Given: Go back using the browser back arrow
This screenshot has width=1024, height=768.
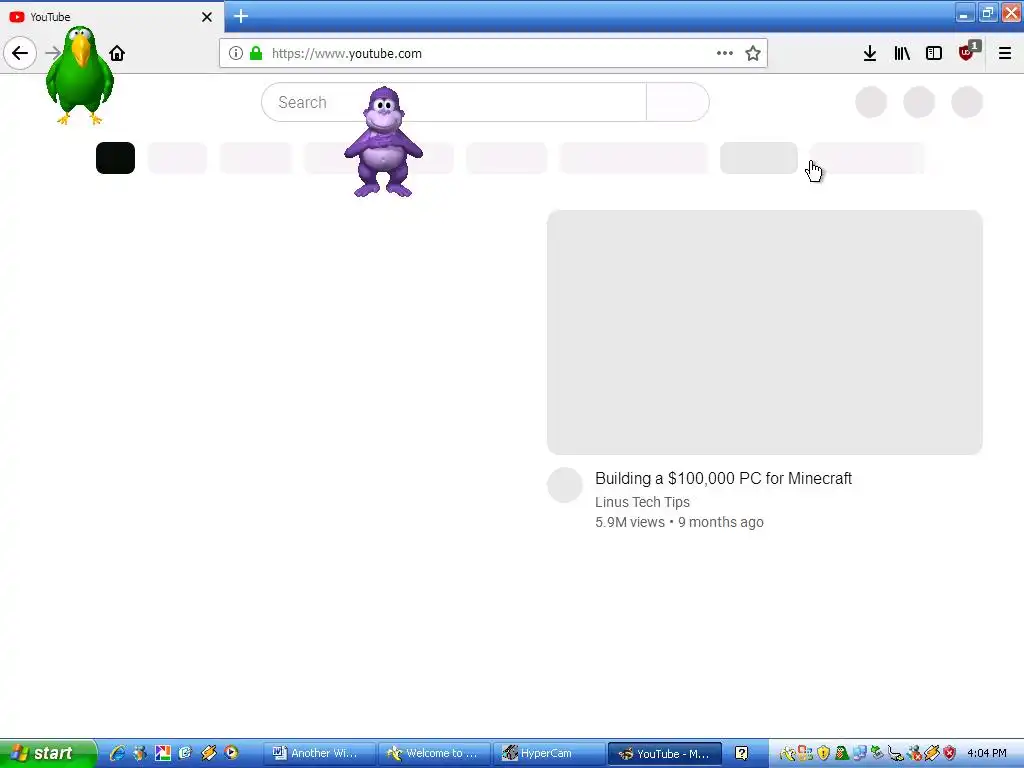Looking at the screenshot, I should [x=20, y=53].
